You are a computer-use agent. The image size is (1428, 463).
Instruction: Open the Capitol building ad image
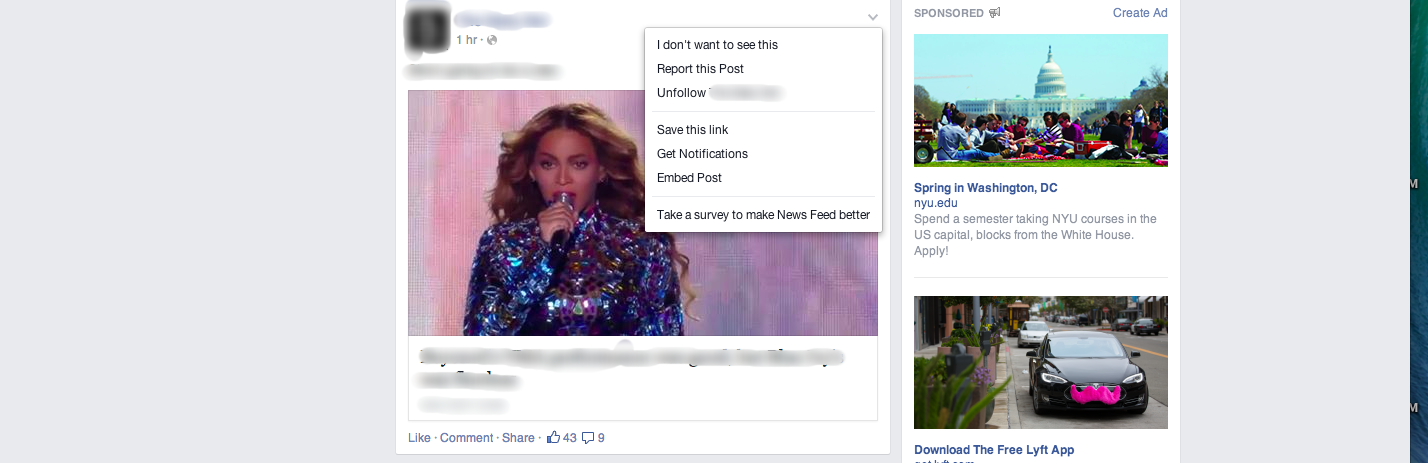point(1041,100)
